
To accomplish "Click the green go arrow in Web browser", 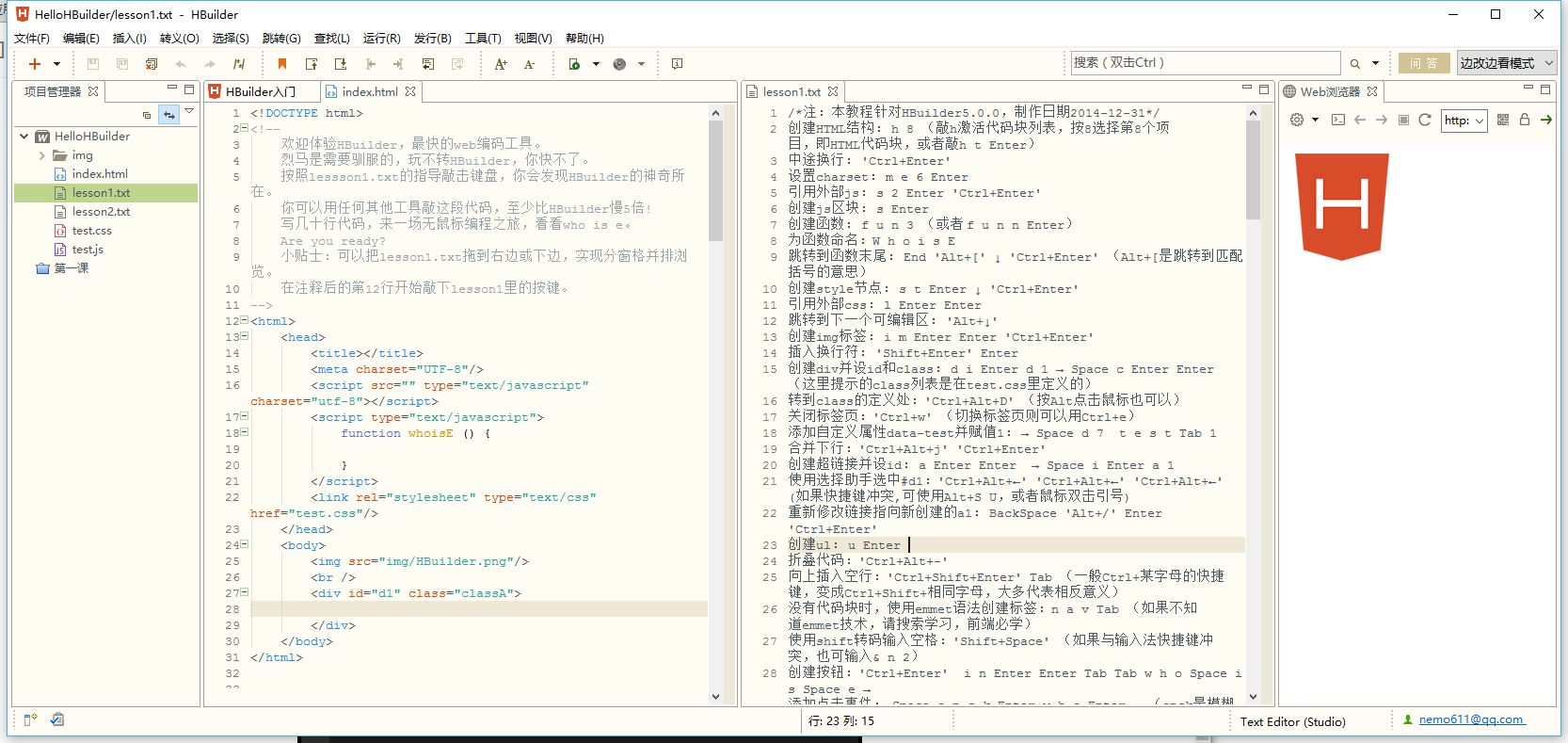I will click(x=1545, y=120).
